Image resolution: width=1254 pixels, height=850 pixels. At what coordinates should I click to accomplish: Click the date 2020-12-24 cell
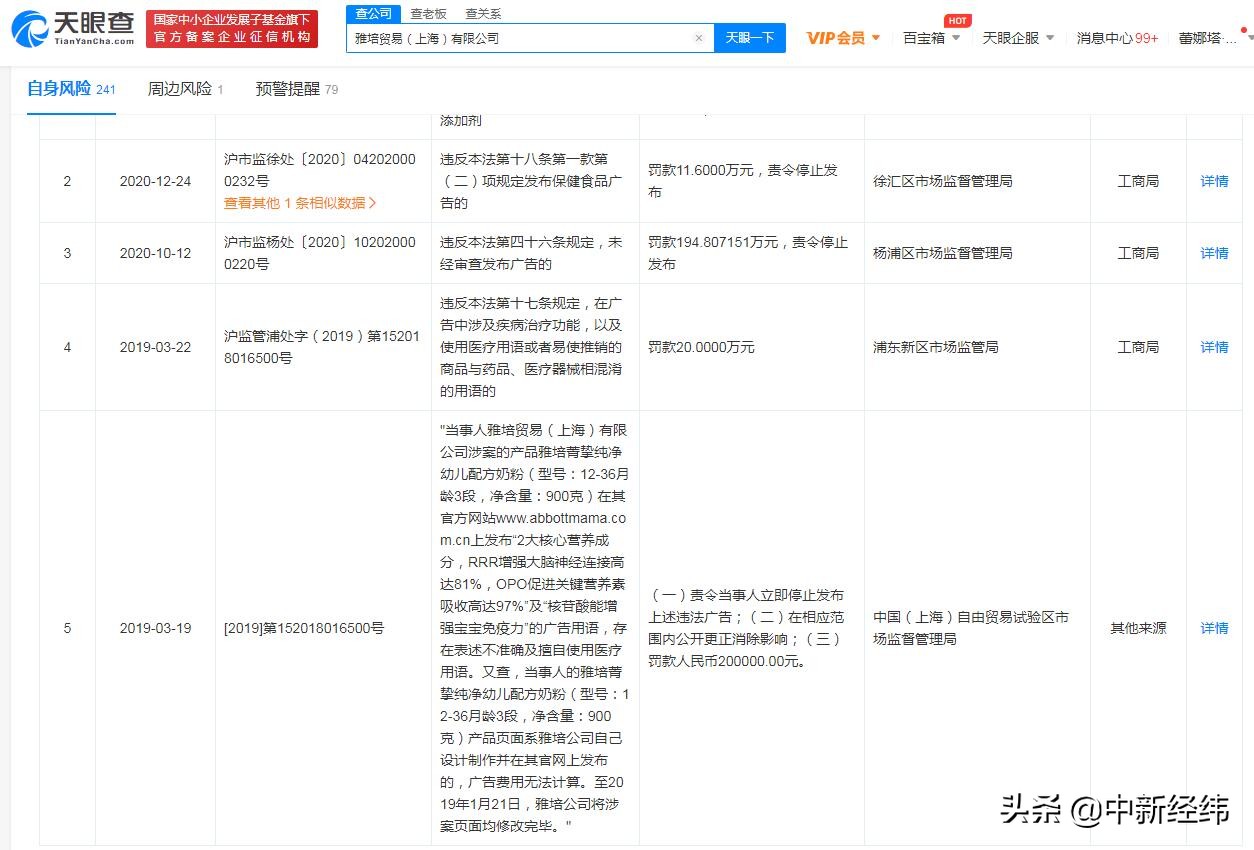point(155,181)
